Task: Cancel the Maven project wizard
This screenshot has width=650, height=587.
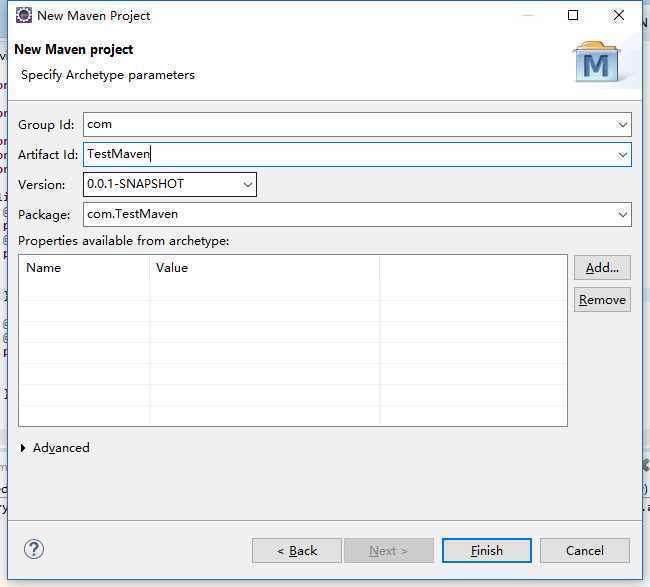Action: tap(585, 551)
